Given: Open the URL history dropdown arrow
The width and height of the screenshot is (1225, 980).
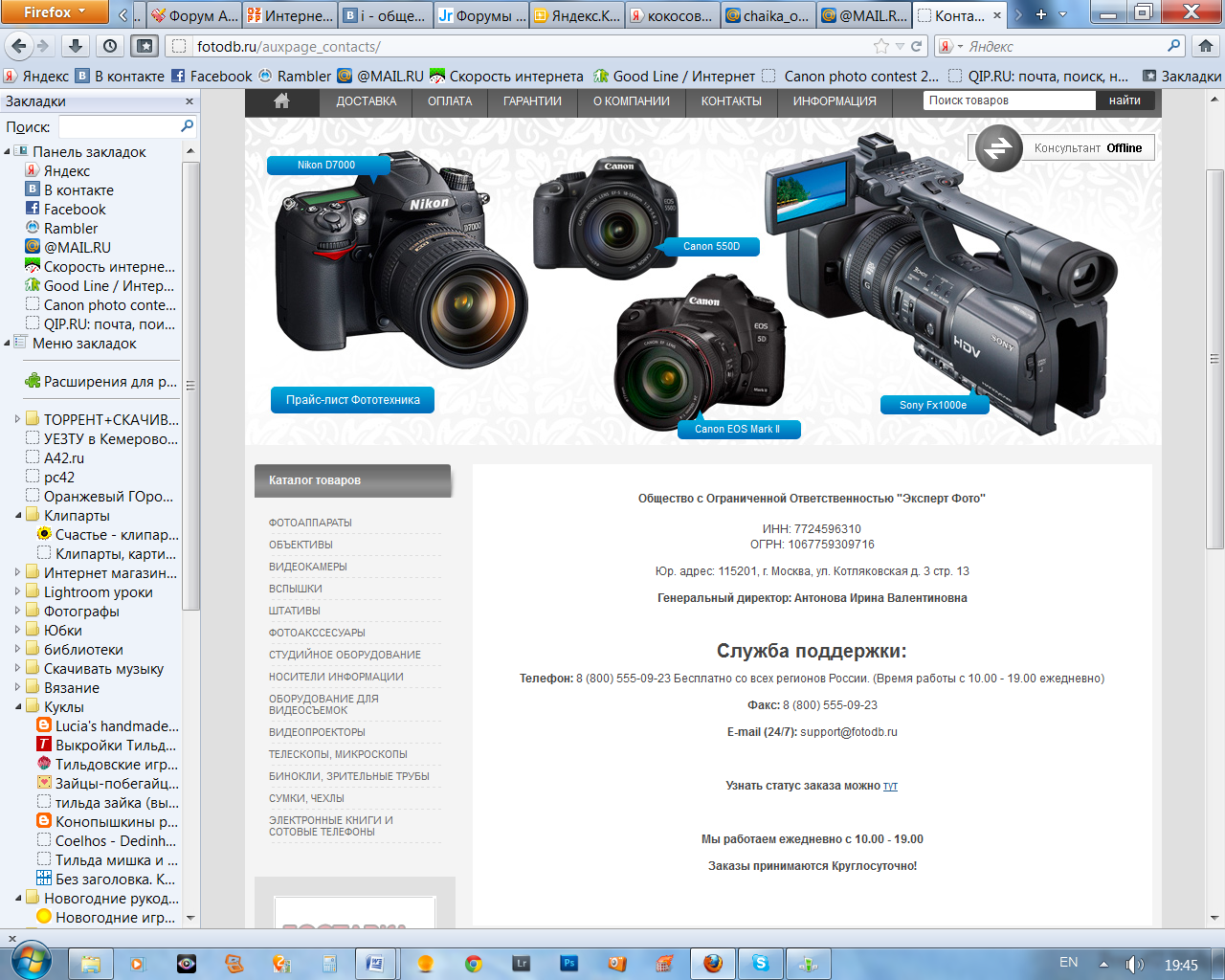Looking at the screenshot, I should pyautogui.click(x=900, y=46).
